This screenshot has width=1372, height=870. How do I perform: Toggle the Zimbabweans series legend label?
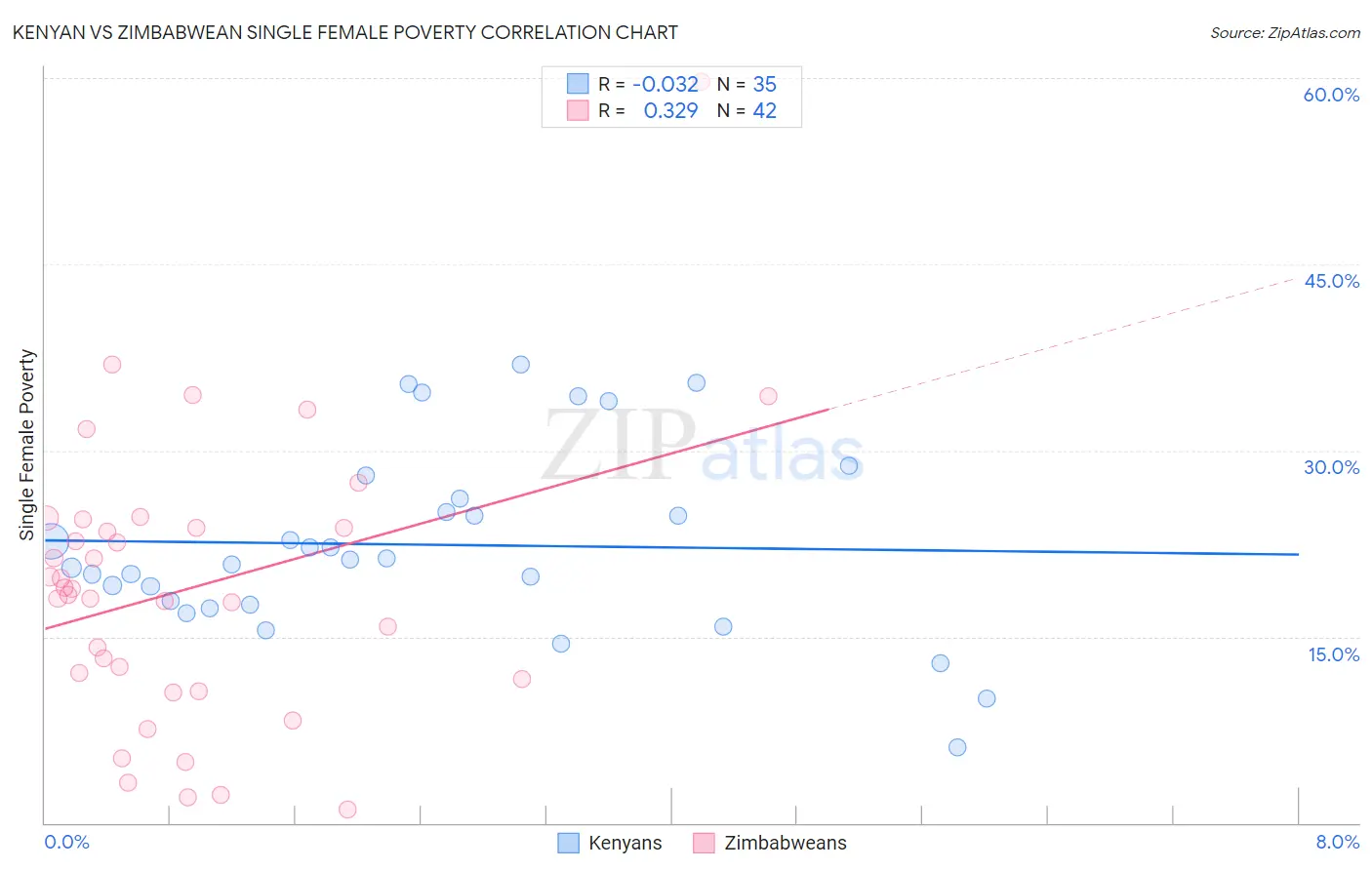[x=785, y=843]
